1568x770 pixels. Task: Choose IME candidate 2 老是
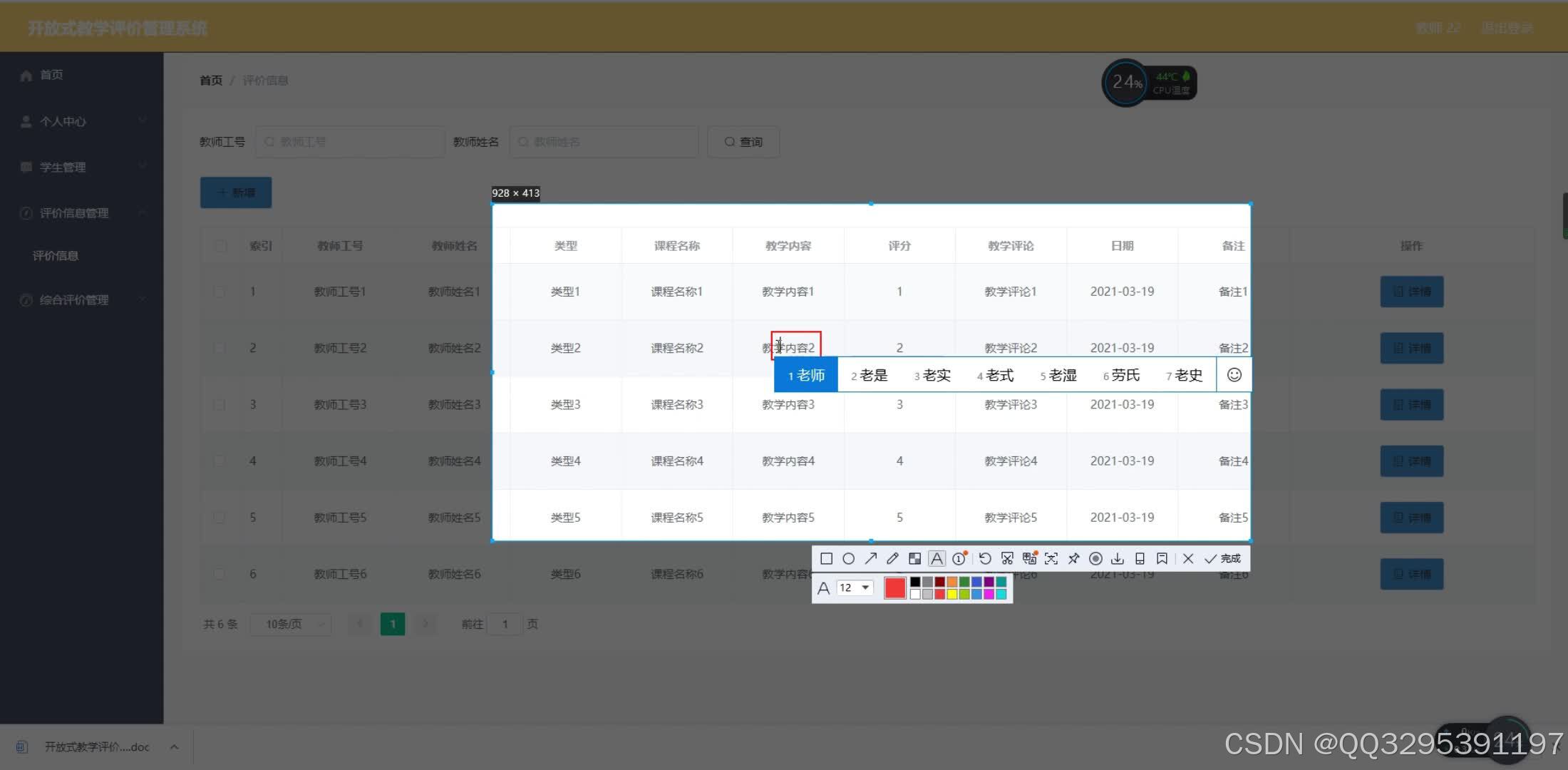point(870,375)
